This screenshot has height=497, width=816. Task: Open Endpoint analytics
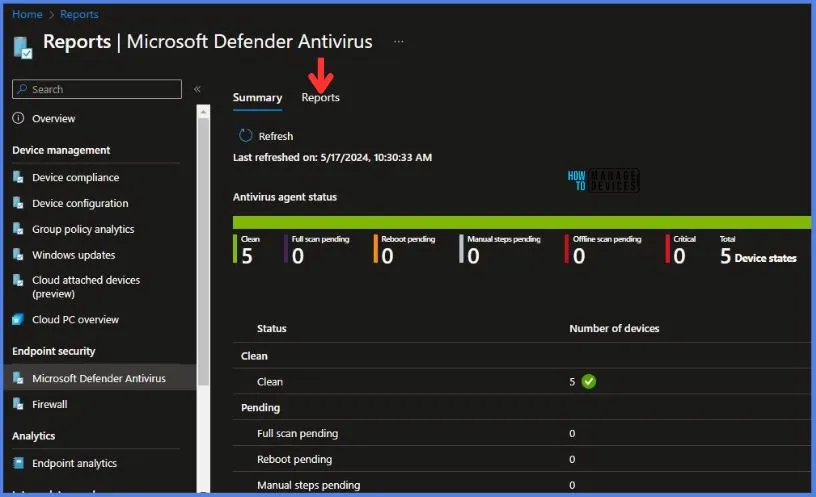[74, 463]
